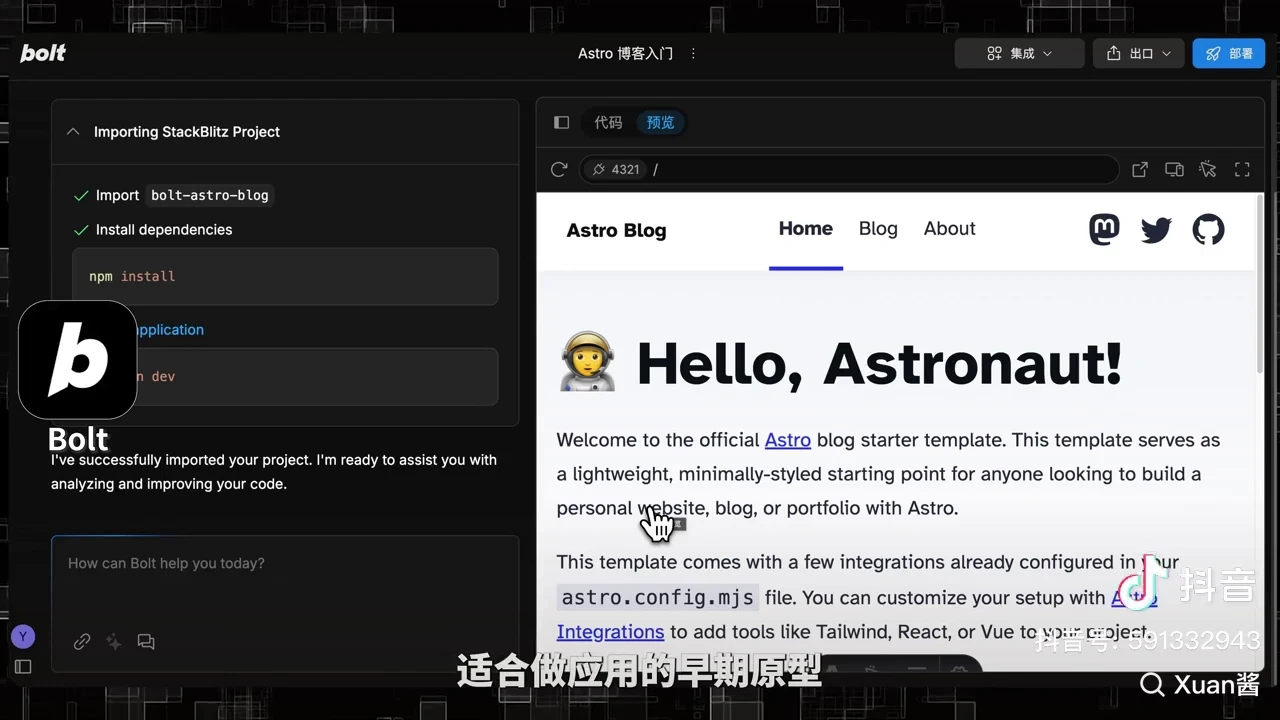1280x720 pixels.
Task: Click the Astro Blog site title
Action: 616,230
